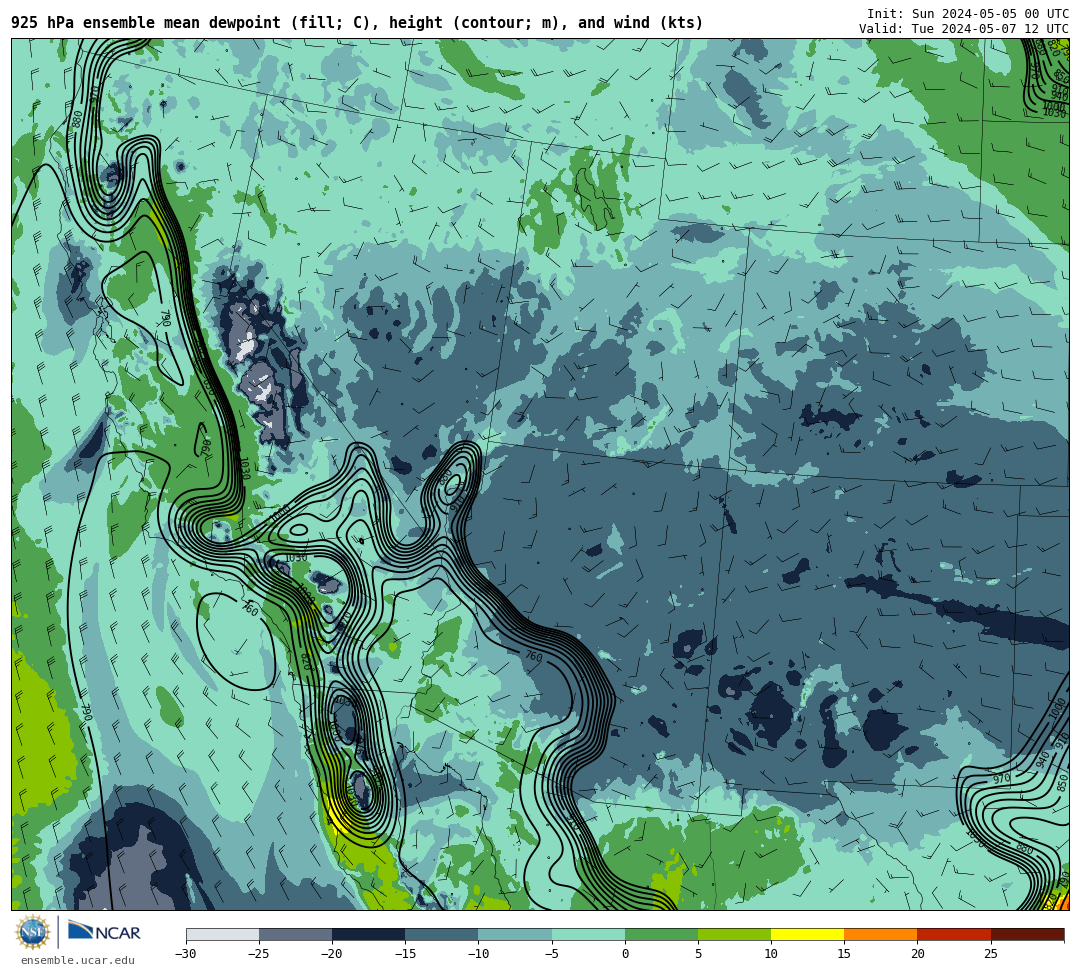Click the yellow 10 to 15 colorbar swatch

807,934
